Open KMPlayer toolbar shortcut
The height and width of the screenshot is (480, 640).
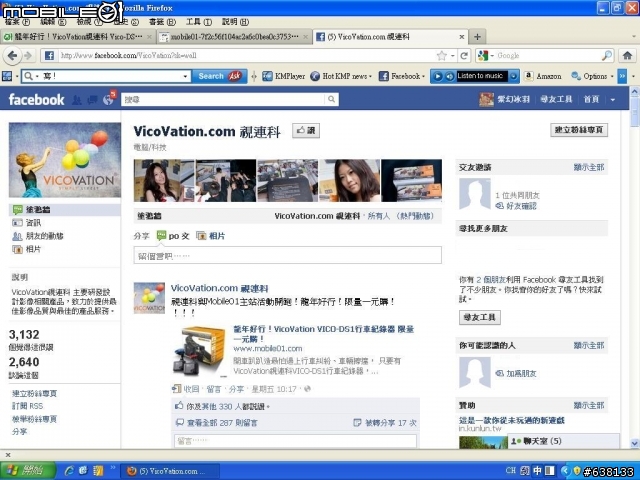284,76
